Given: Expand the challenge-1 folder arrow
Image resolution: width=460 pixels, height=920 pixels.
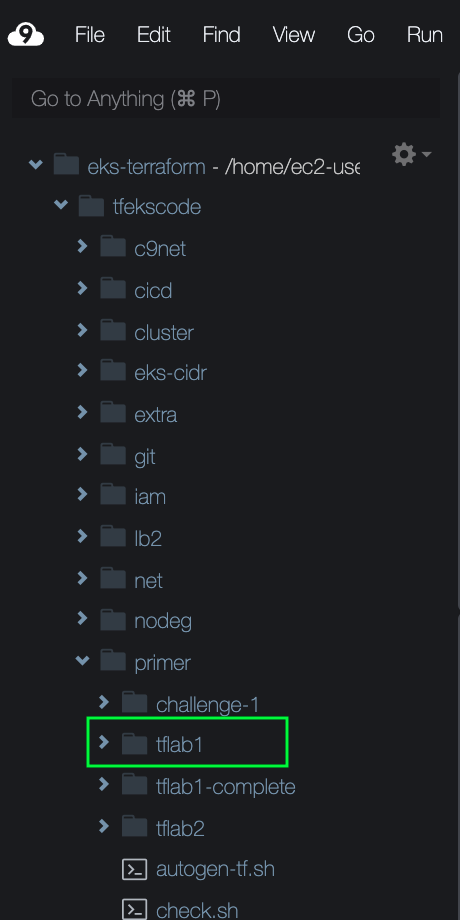Looking at the screenshot, I should click(x=104, y=702).
